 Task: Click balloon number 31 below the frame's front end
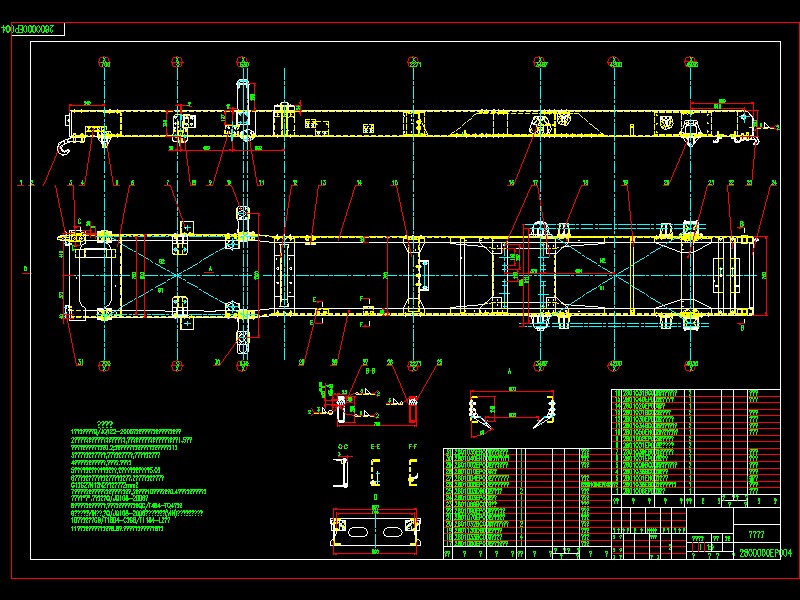click(80, 362)
